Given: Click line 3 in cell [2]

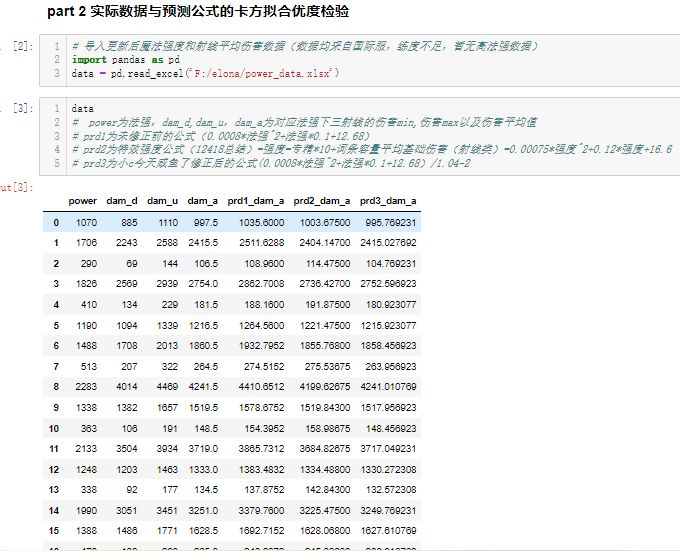Looking at the screenshot, I should (x=205, y=73).
